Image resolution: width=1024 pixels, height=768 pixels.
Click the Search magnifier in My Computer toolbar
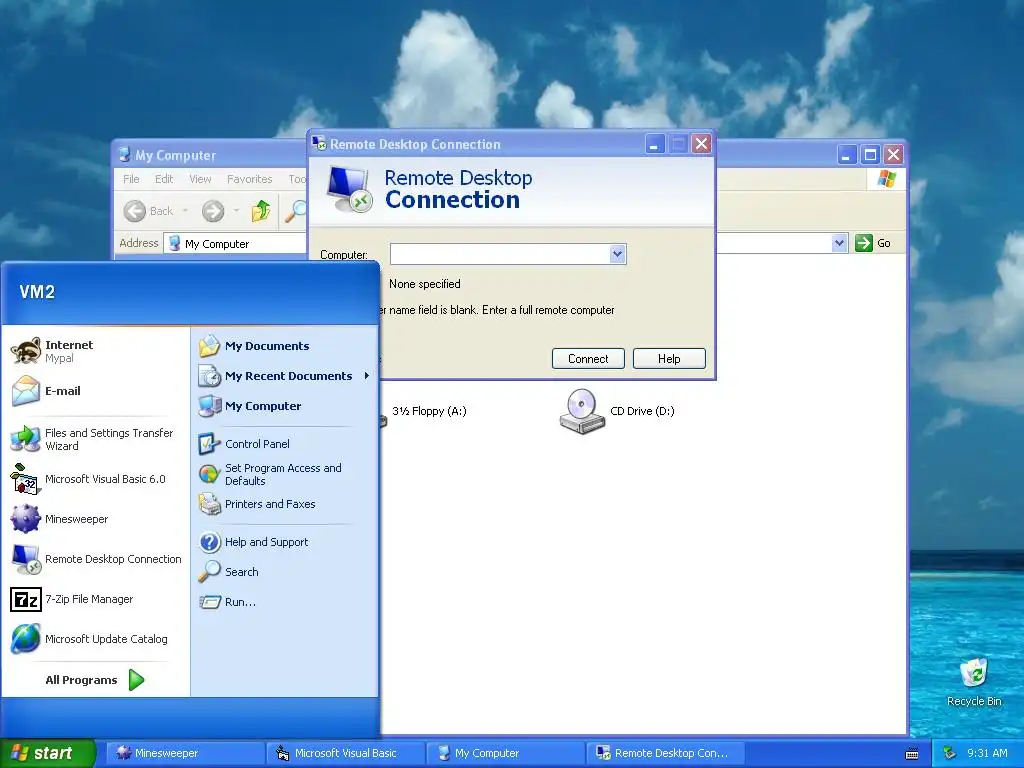(x=296, y=211)
